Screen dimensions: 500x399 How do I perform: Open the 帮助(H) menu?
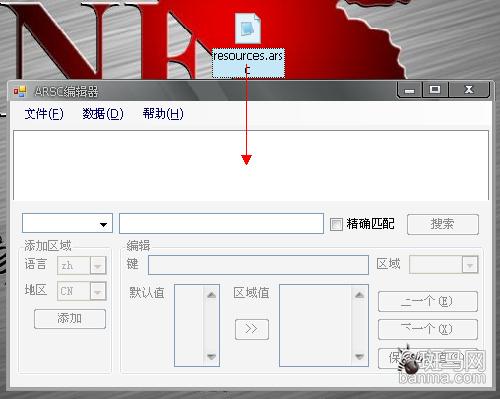pos(163,114)
